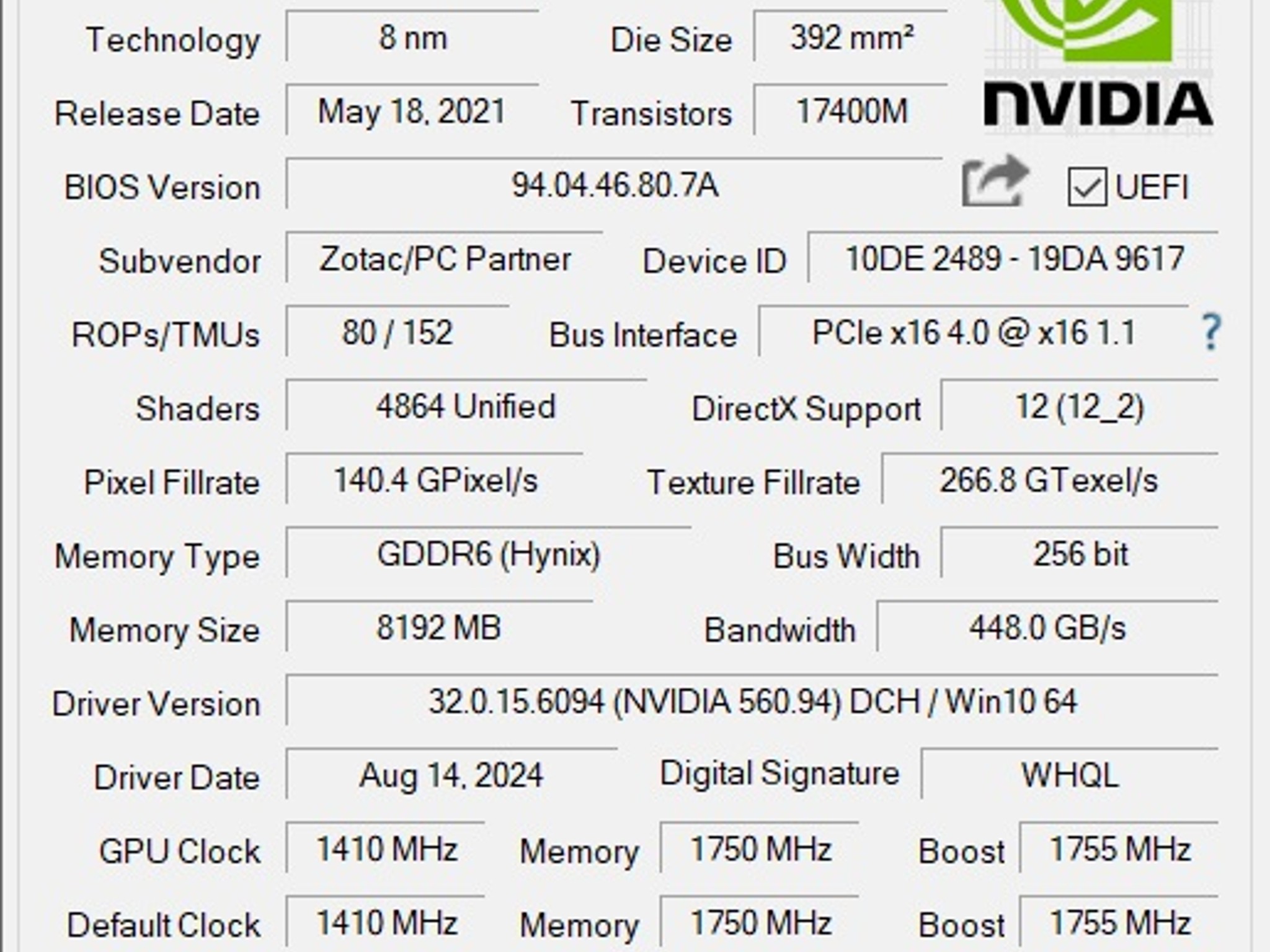Viewport: 1270px width, 952px height.
Task: Click the Default Clock Boost 1755 MHz field
Action: (x=1119, y=922)
